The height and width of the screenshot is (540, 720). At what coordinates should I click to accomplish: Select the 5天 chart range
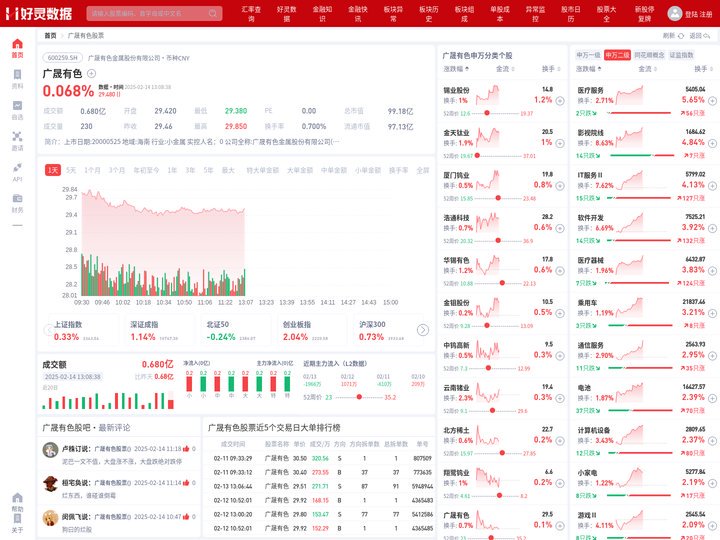71,170
